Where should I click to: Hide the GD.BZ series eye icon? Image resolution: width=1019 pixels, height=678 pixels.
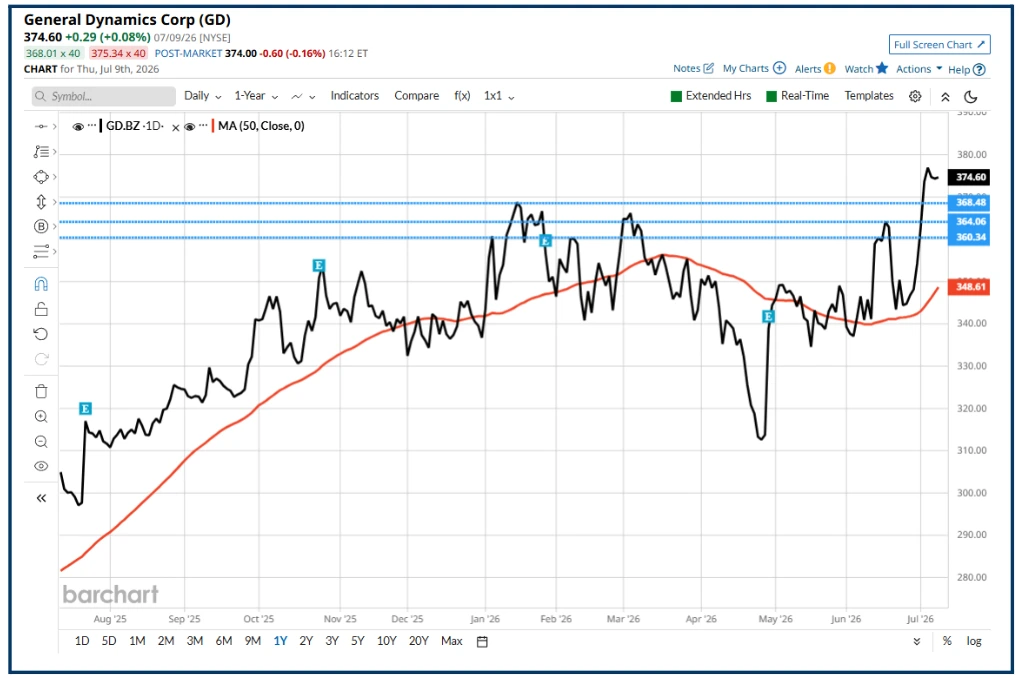[x=78, y=127]
